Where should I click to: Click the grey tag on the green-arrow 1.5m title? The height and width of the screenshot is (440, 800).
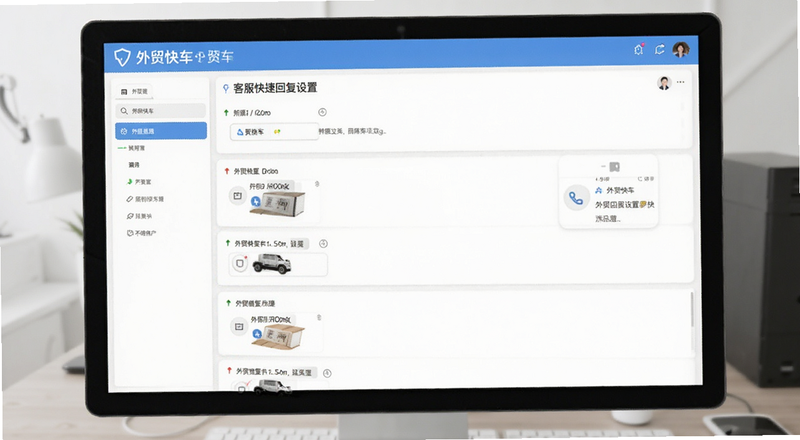297,244
